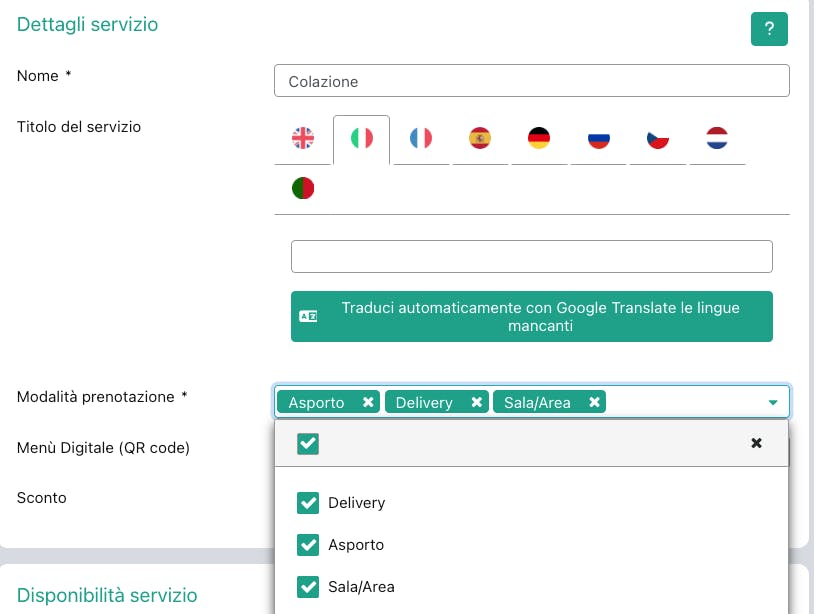Uncheck the Delivery checkbox

[x=308, y=502]
